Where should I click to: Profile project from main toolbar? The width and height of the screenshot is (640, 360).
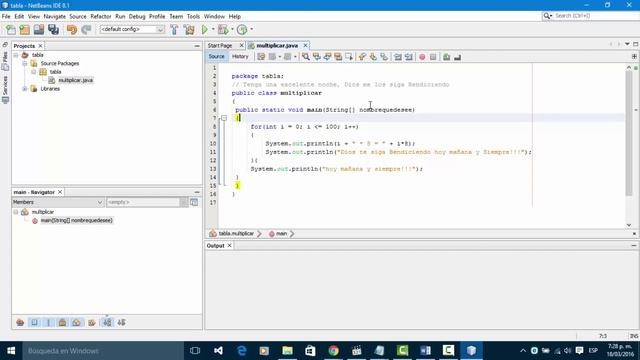point(242,29)
